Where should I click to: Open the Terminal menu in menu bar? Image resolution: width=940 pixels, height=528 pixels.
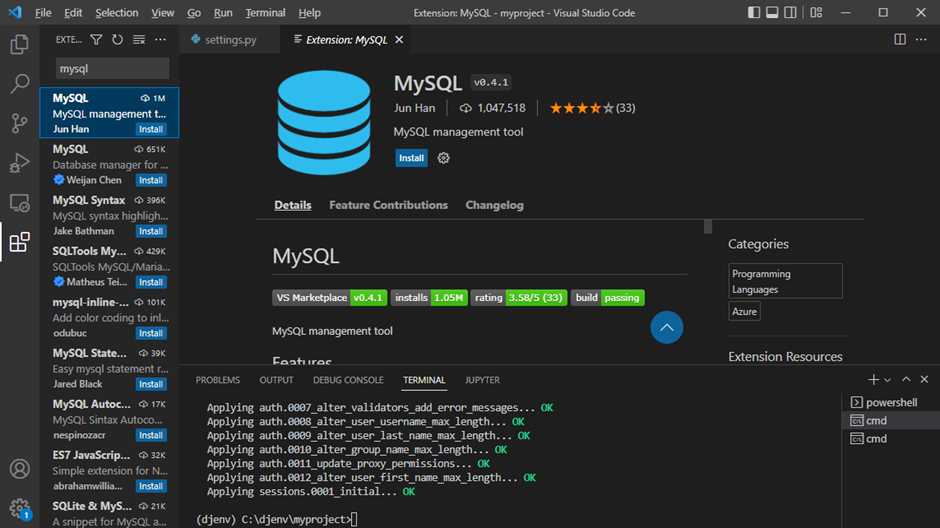[265, 13]
